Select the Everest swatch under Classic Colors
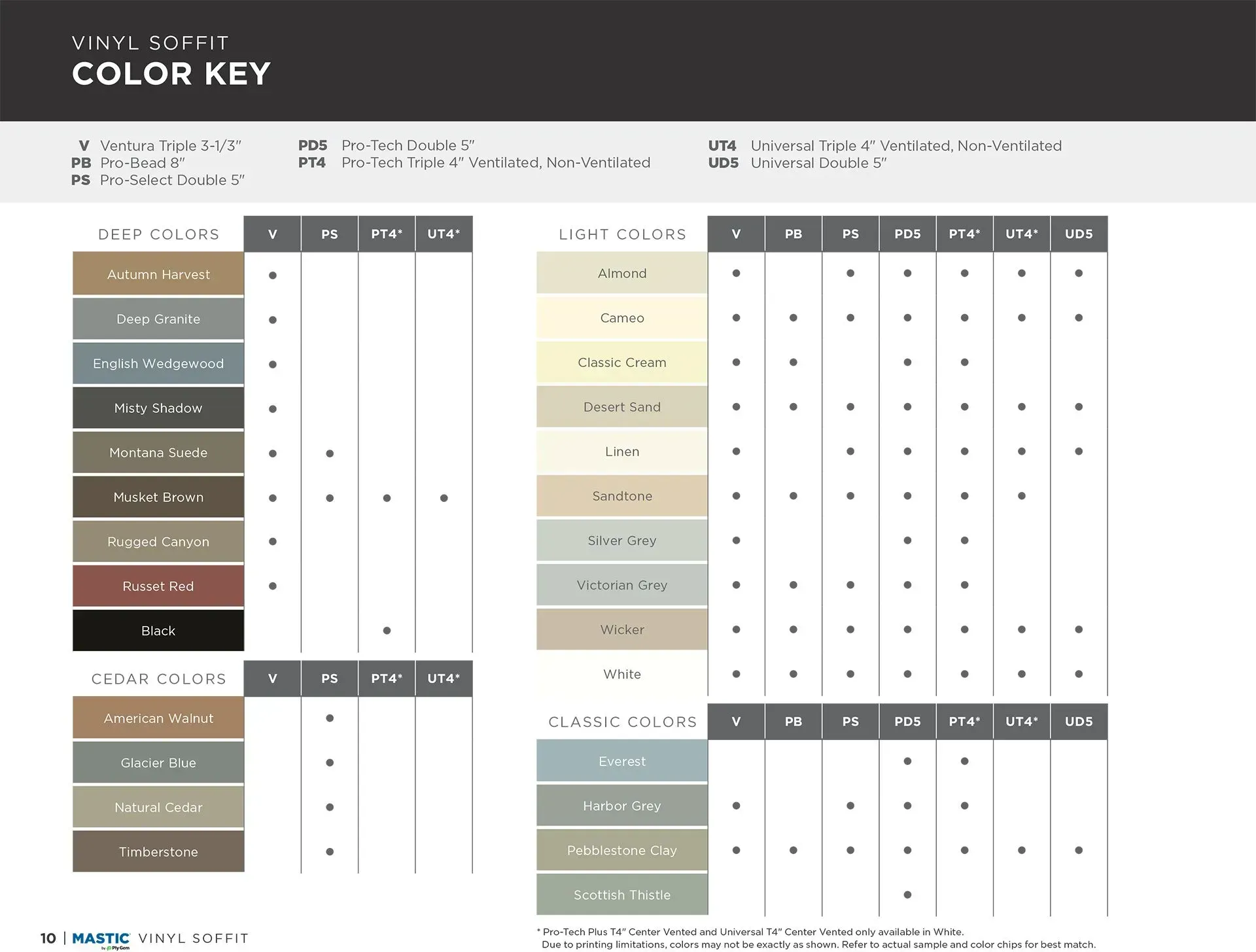 (621, 761)
